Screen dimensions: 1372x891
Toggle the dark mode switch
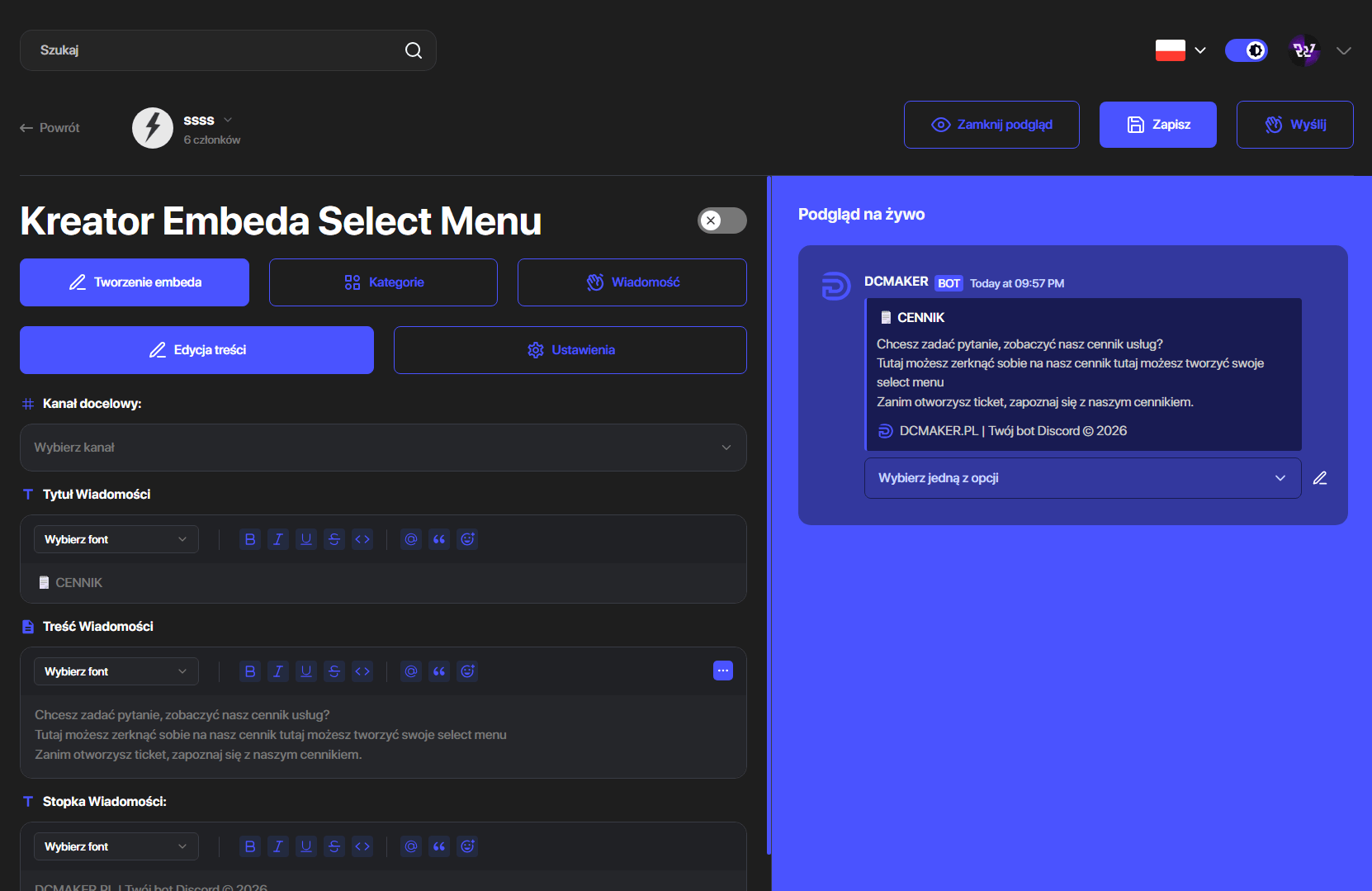[x=1247, y=50]
